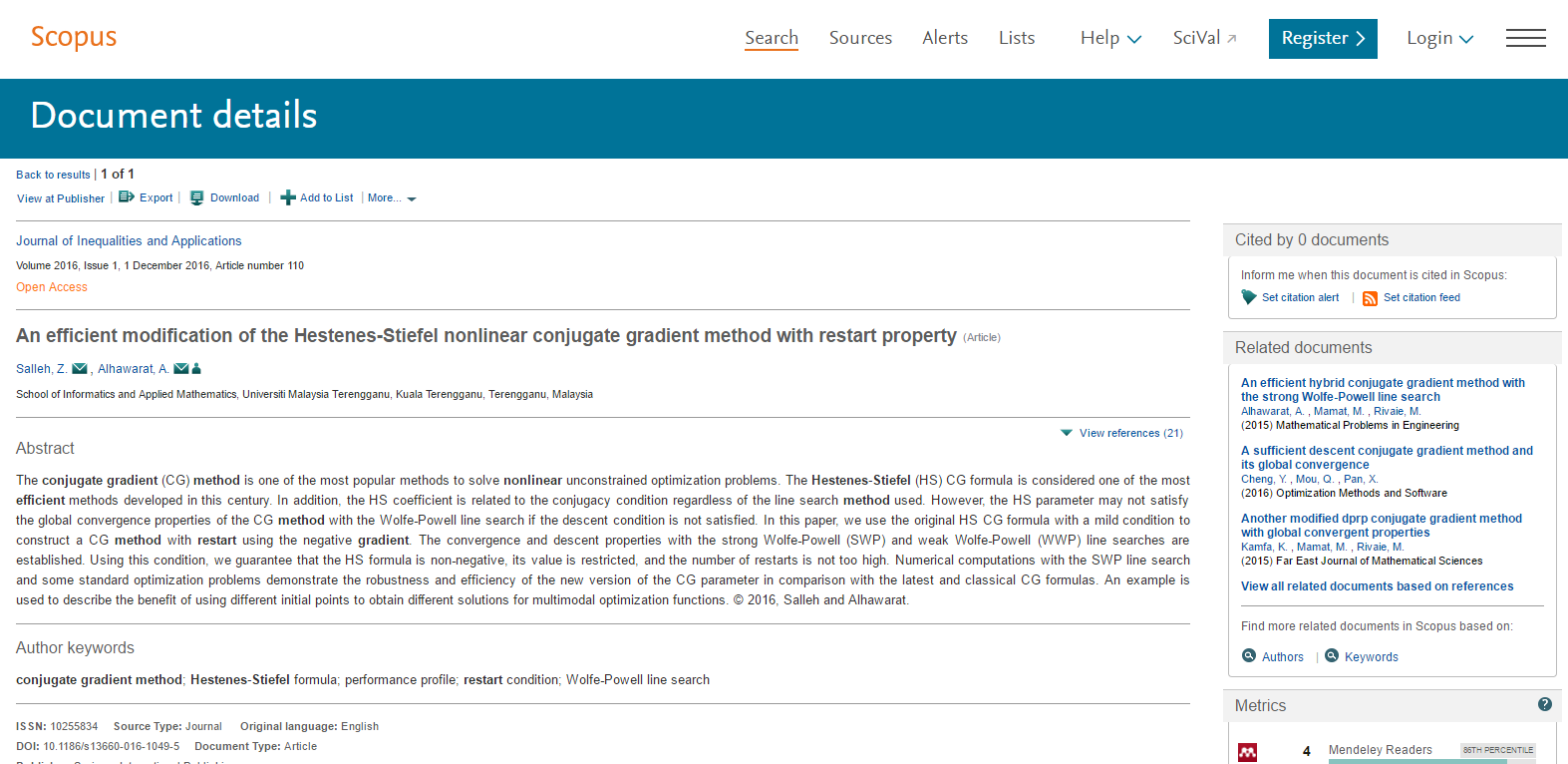Expand View references (21)

(x=1121, y=433)
